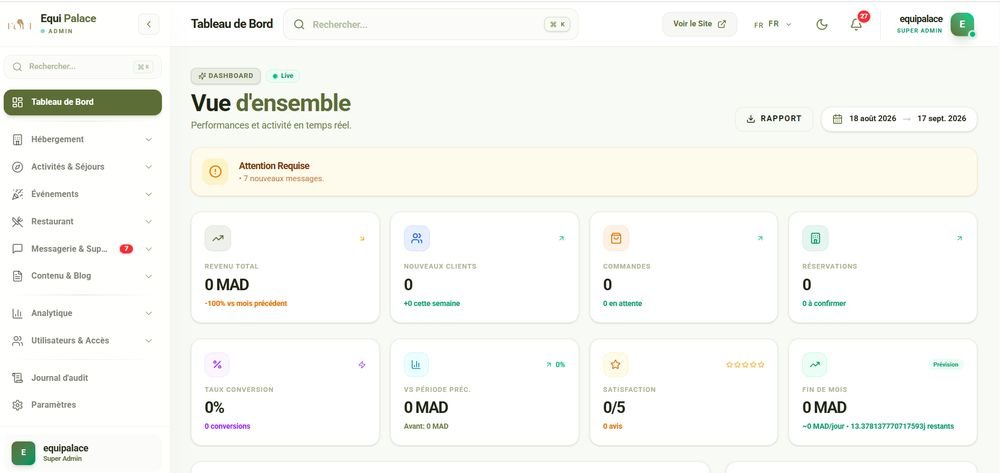Click the Taux Conversion percent icon
This screenshot has height=473, width=1000.
(x=217, y=365)
